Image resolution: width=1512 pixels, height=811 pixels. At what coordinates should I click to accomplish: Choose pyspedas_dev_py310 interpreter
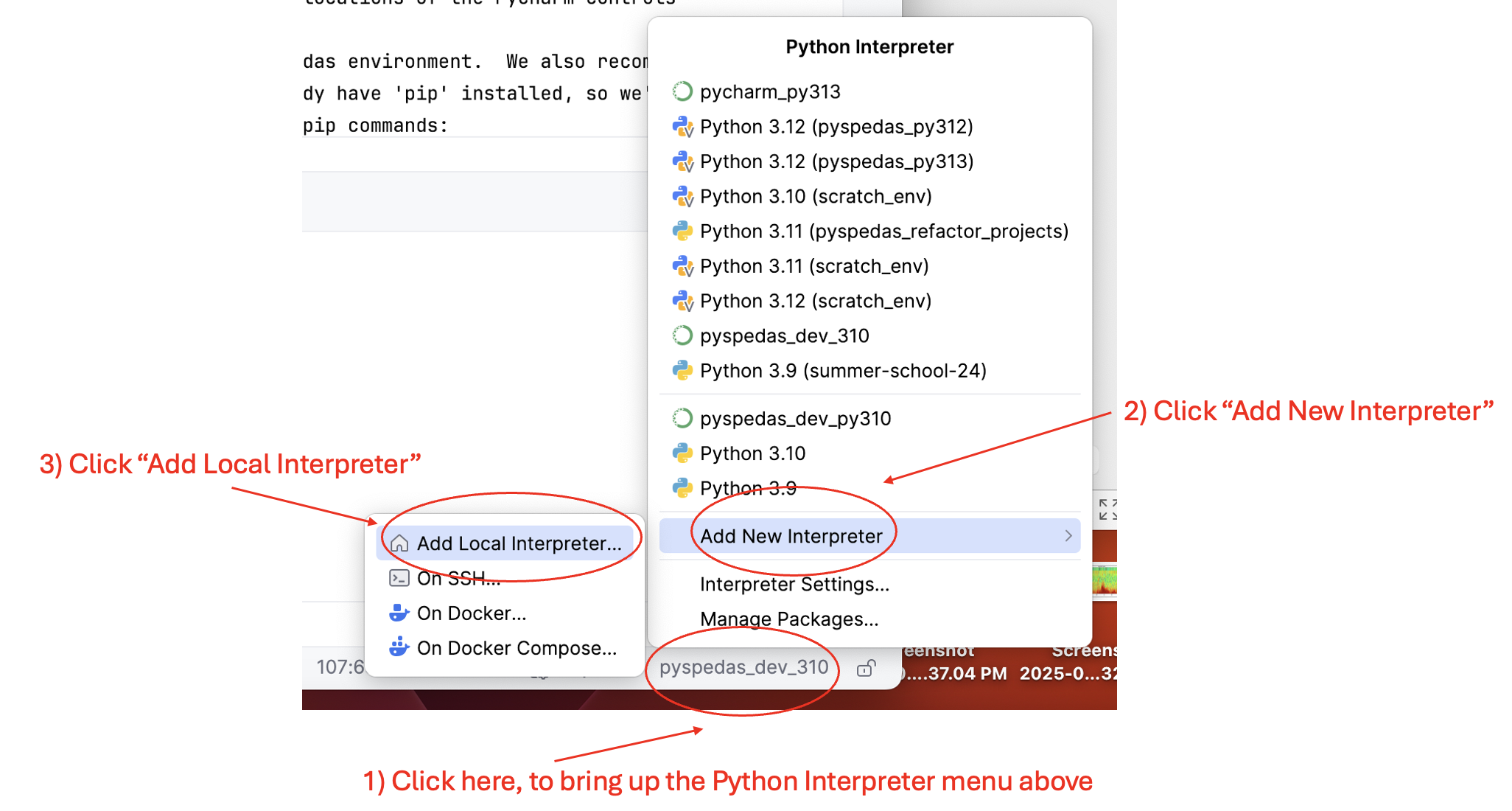tap(869, 419)
